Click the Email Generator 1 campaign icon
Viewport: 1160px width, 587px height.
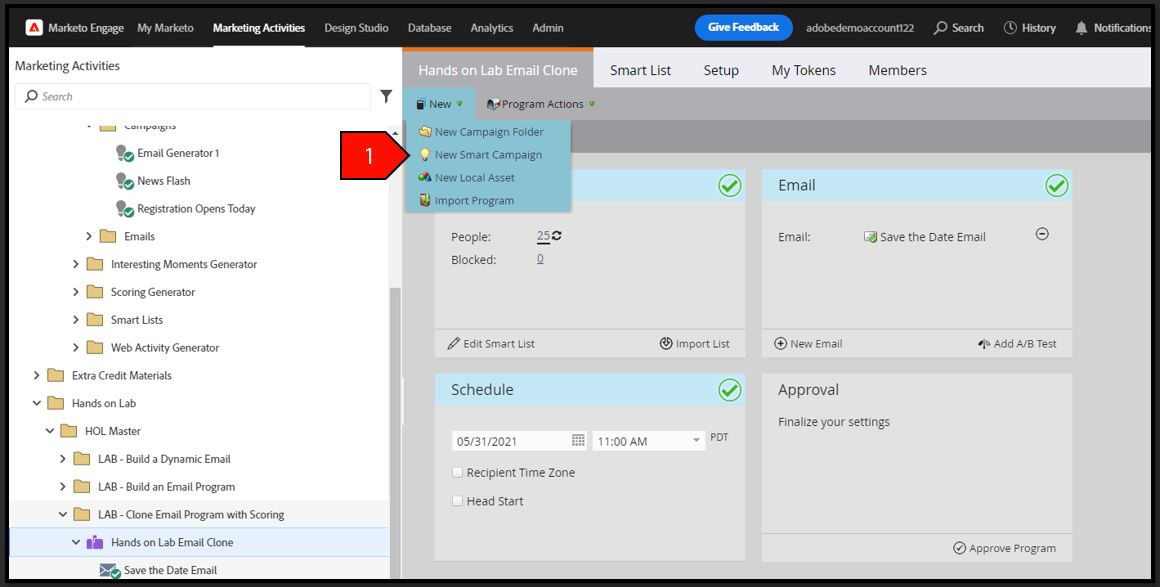pyautogui.click(x=124, y=153)
